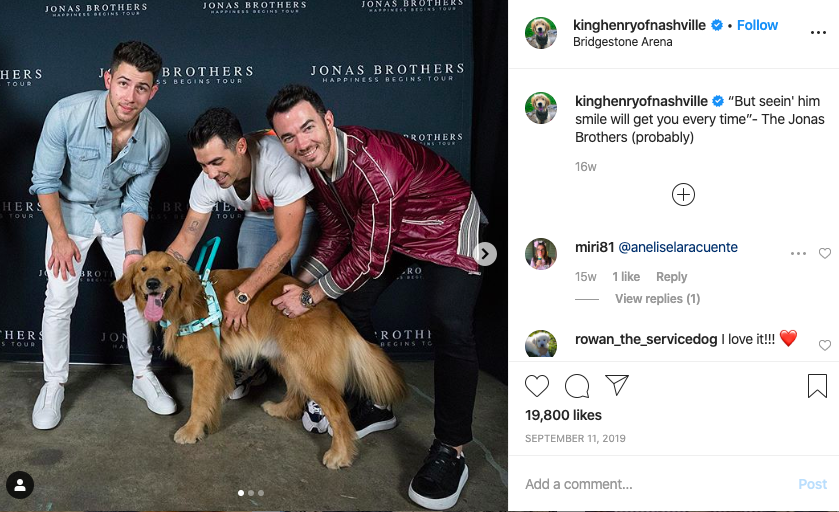Screen dimensions: 839x512
Task: Open the Bridgestone Arena location link
Action: pyautogui.click(x=622, y=42)
